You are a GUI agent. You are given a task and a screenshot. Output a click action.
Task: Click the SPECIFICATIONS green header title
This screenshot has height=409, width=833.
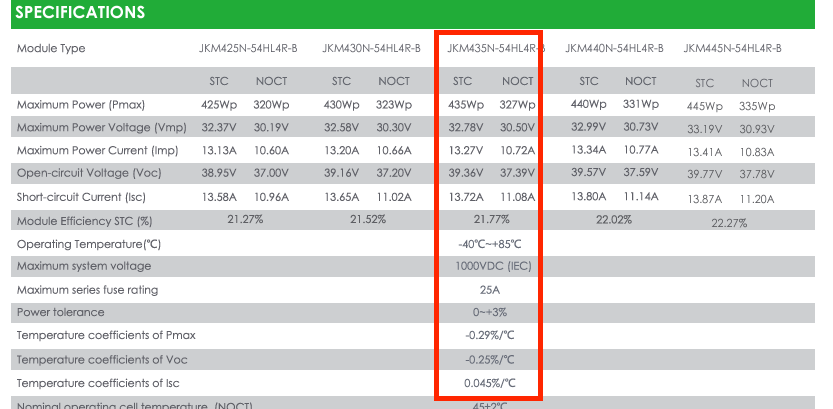pos(80,12)
